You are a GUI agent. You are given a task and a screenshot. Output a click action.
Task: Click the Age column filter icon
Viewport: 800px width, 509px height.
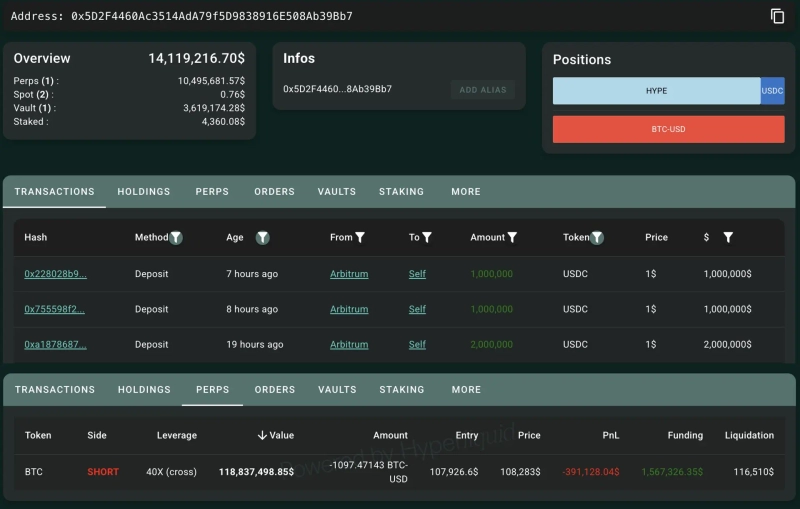(x=262, y=238)
